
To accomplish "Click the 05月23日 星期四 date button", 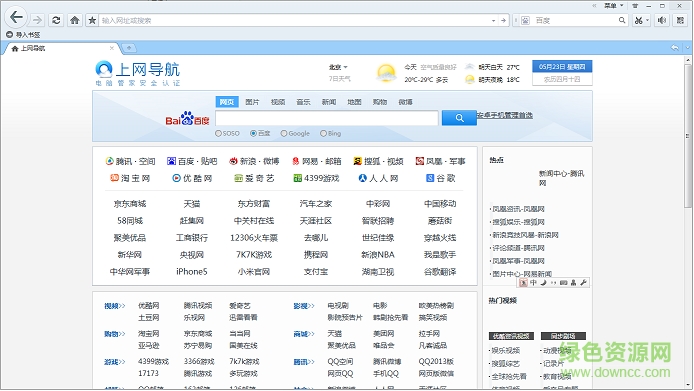I will [562, 67].
